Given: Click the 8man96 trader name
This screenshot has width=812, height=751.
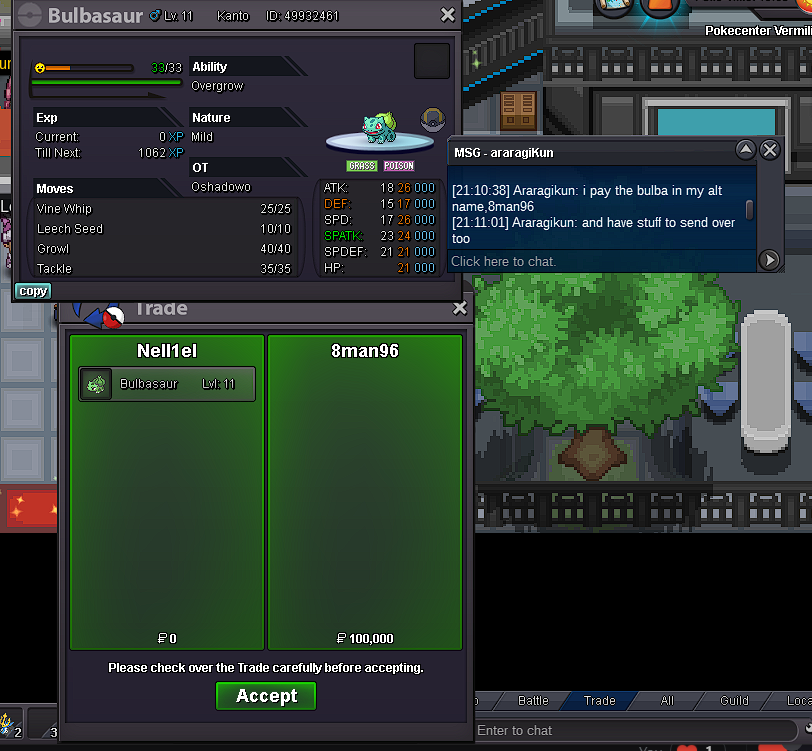Looking at the screenshot, I should (365, 351).
